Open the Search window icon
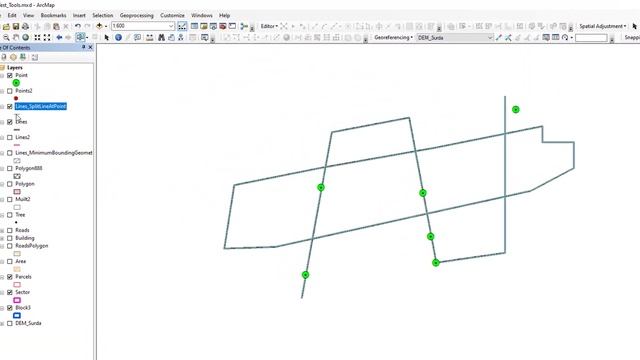Viewport: 640px width, 360px height. (x=213, y=27)
